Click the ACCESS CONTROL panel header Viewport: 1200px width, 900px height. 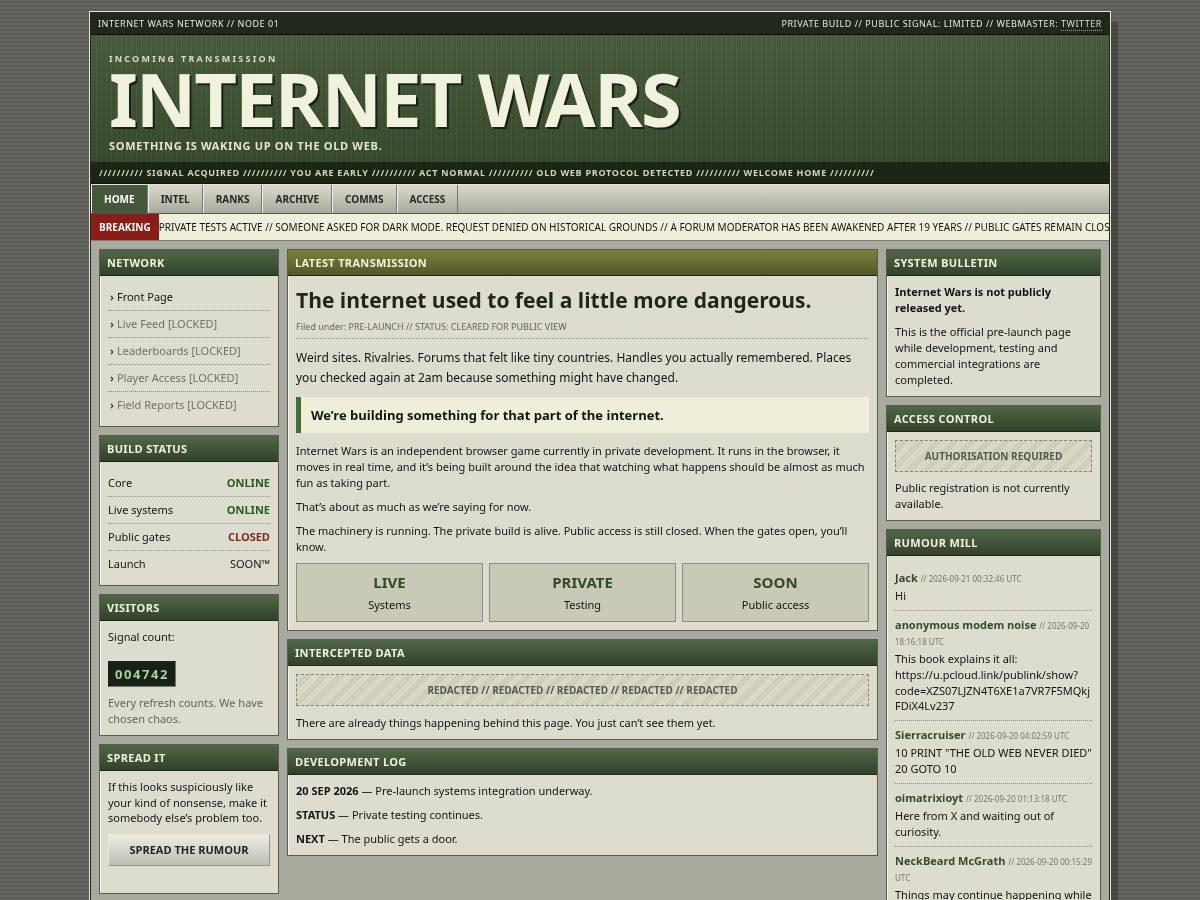(x=993, y=419)
